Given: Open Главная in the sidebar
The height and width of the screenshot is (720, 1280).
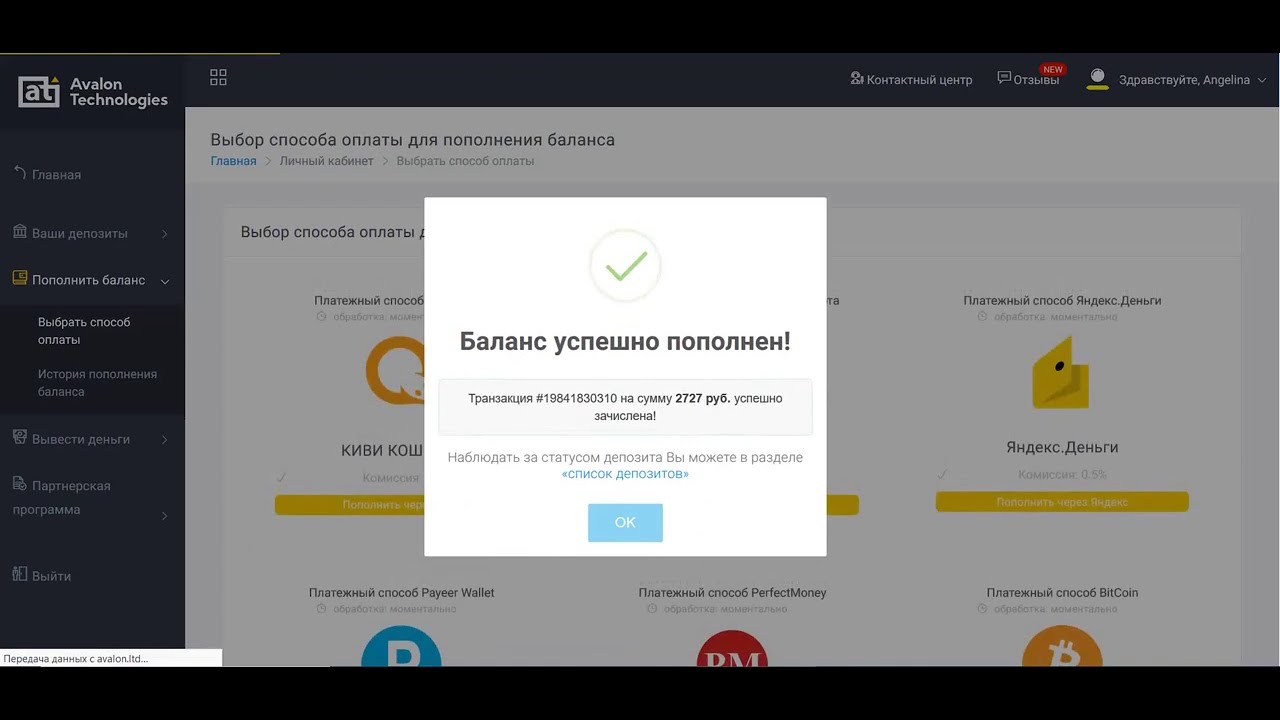Looking at the screenshot, I should click(x=56, y=174).
